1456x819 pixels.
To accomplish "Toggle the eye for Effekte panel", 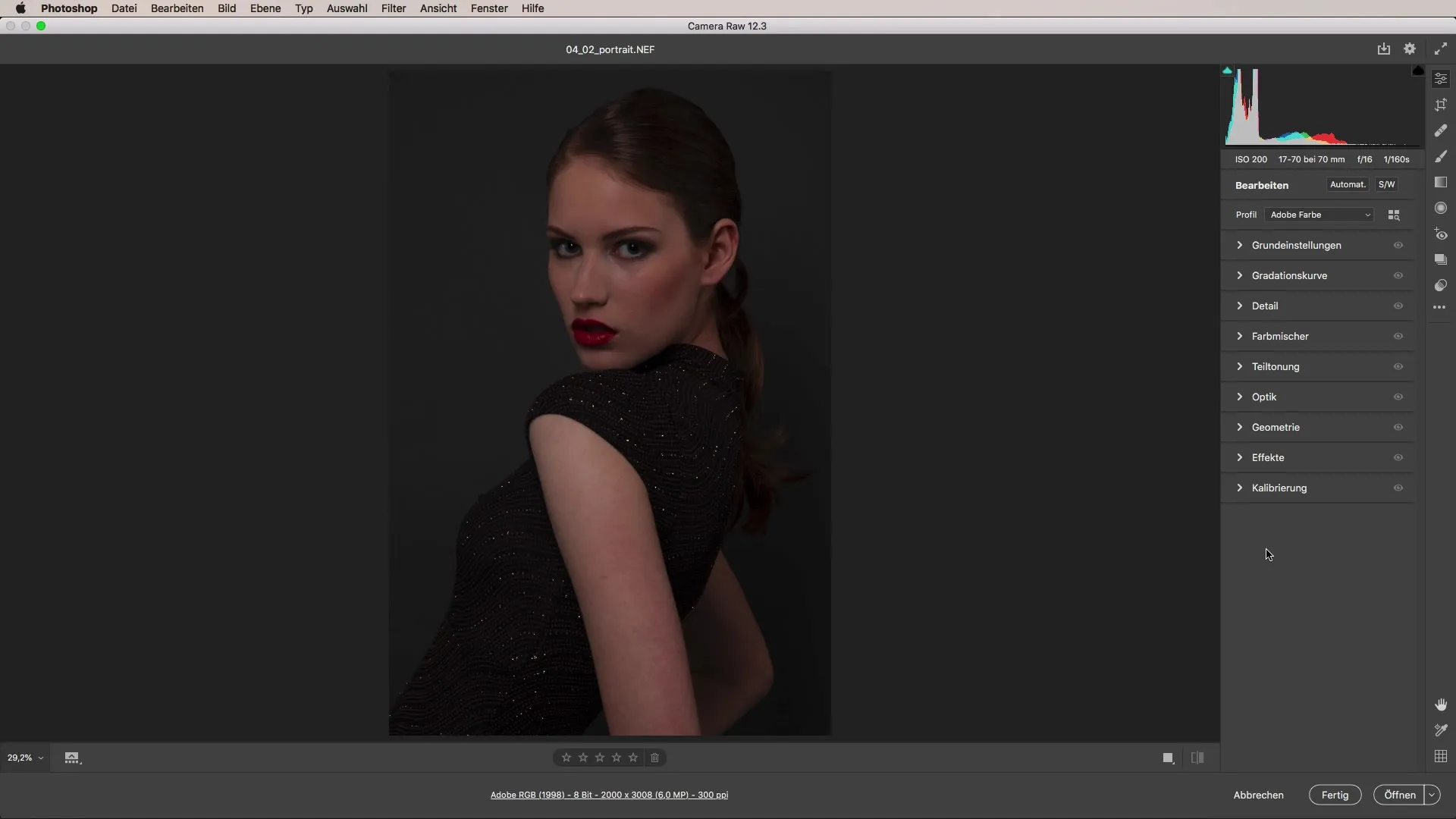I will pos(1398,457).
